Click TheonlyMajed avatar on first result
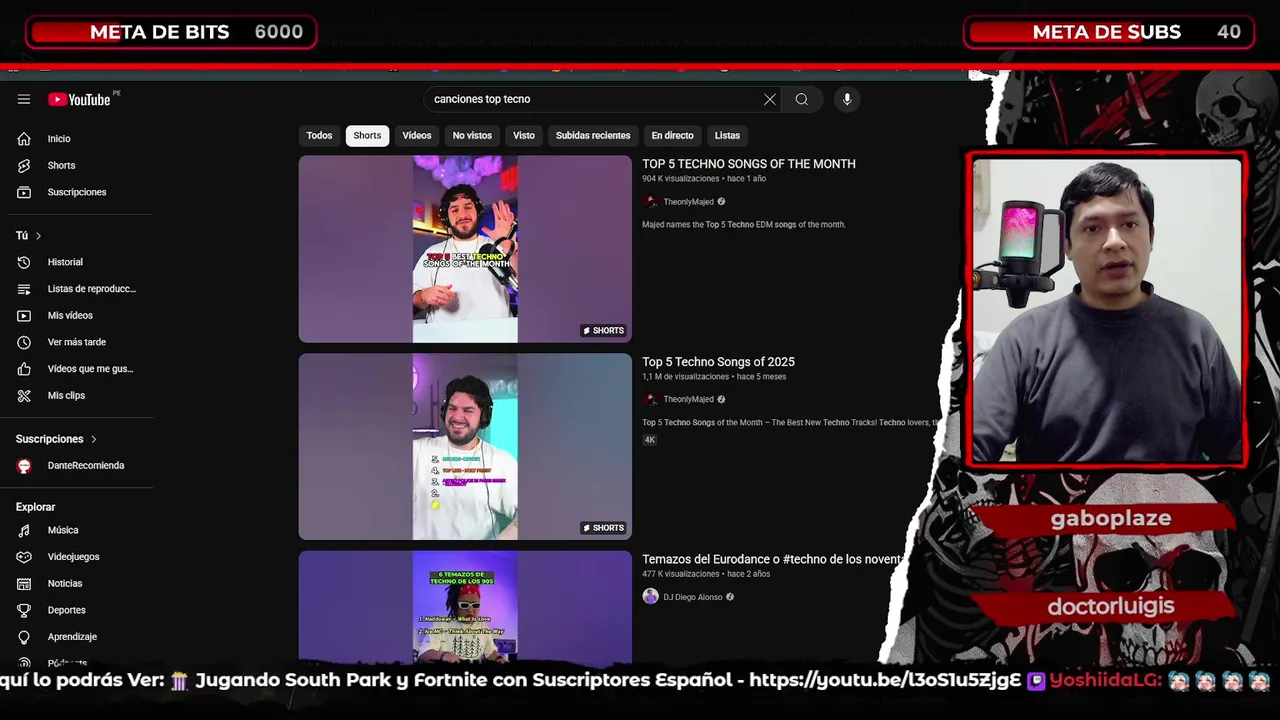1280x720 pixels. (650, 202)
